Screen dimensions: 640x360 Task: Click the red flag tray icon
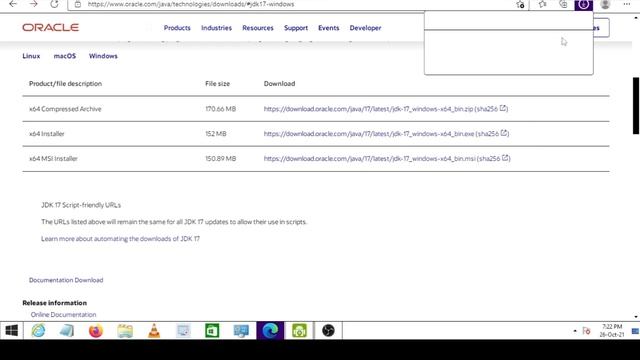click(x=587, y=331)
